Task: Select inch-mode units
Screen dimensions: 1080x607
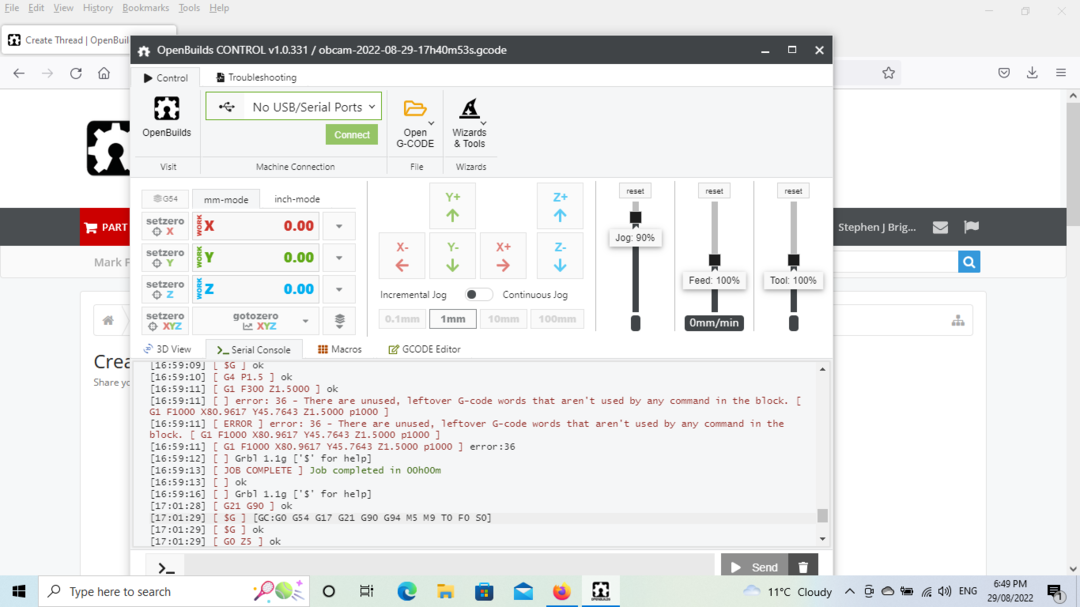Action: [297, 199]
